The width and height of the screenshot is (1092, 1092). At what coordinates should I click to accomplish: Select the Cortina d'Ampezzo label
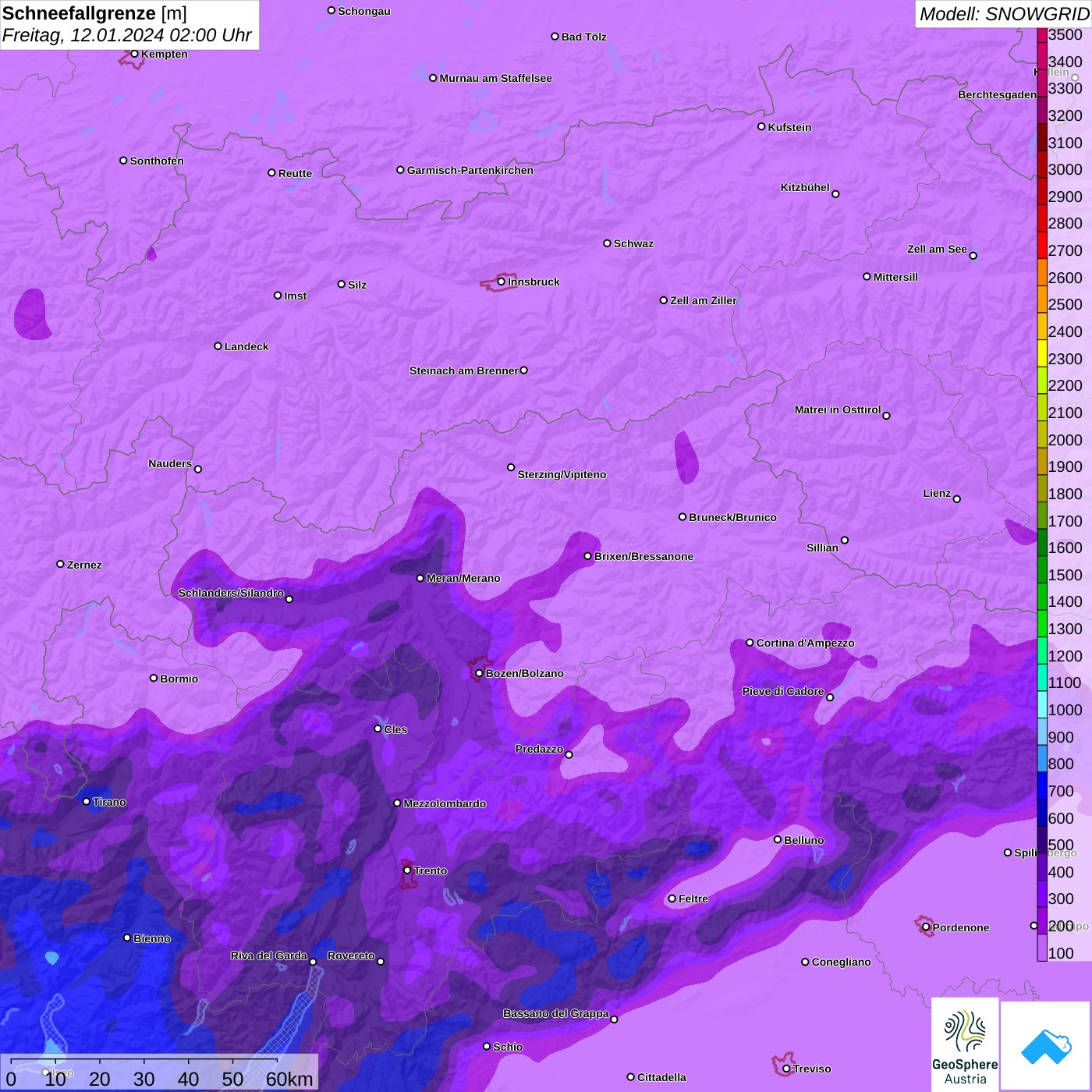[x=805, y=643]
